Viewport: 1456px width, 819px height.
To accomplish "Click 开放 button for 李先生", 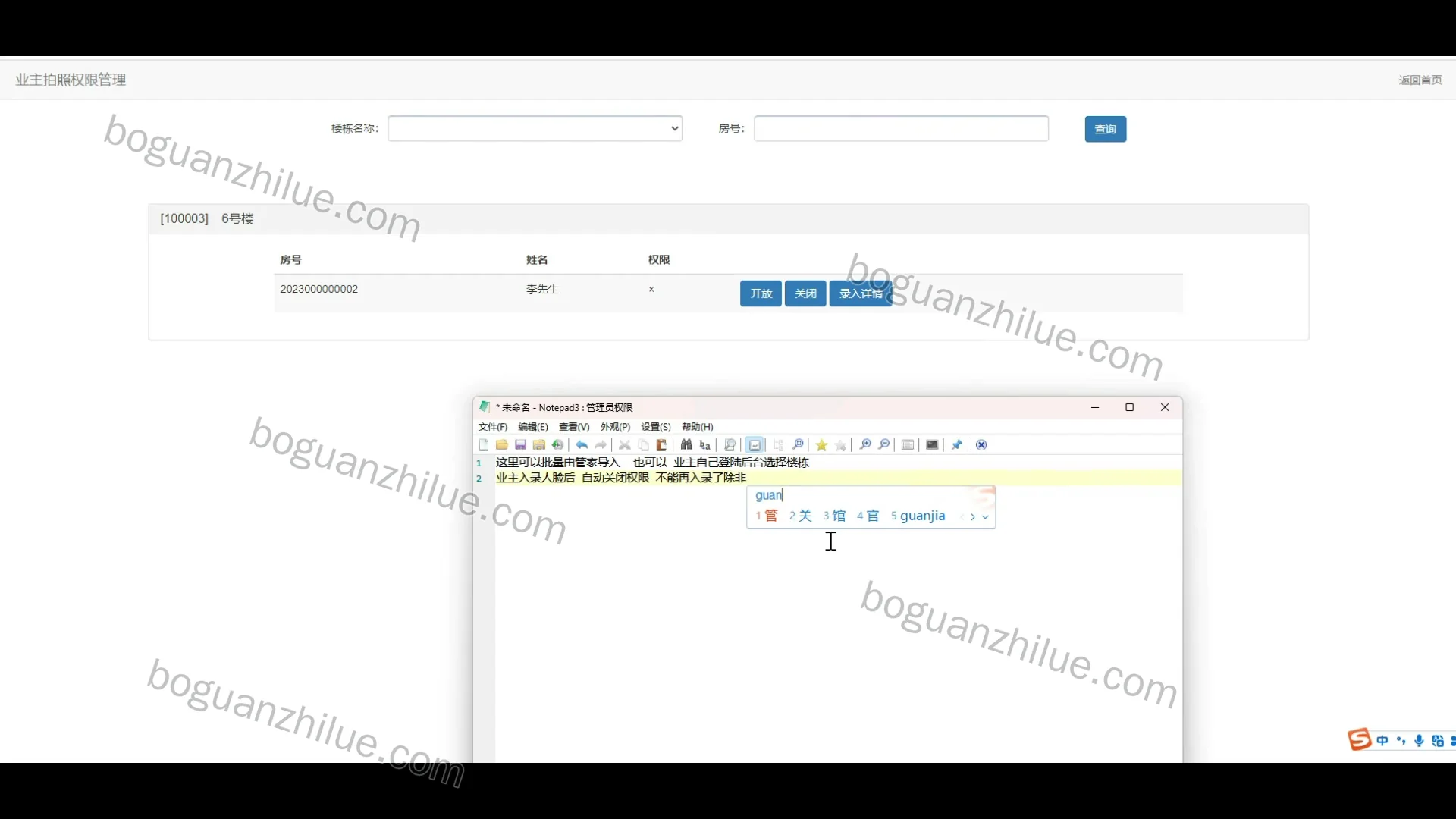I will coord(761,293).
